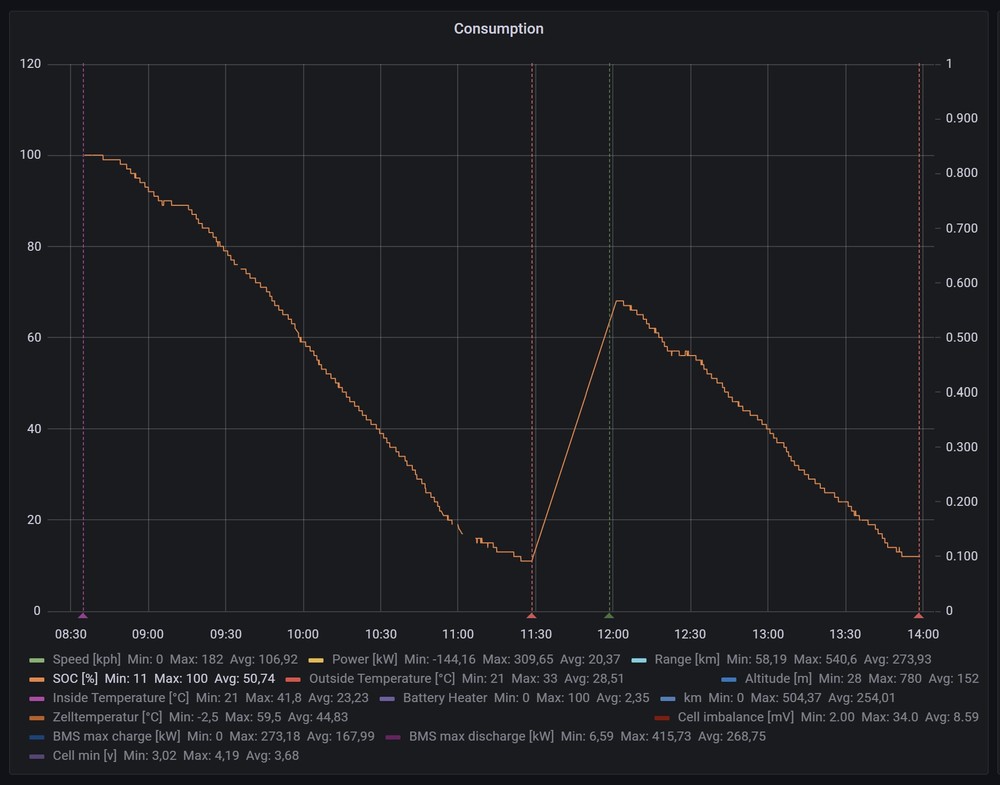Select the Outside Temperature [°C] legend label
The image size is (1000, 785).
[x=382, y=679]
